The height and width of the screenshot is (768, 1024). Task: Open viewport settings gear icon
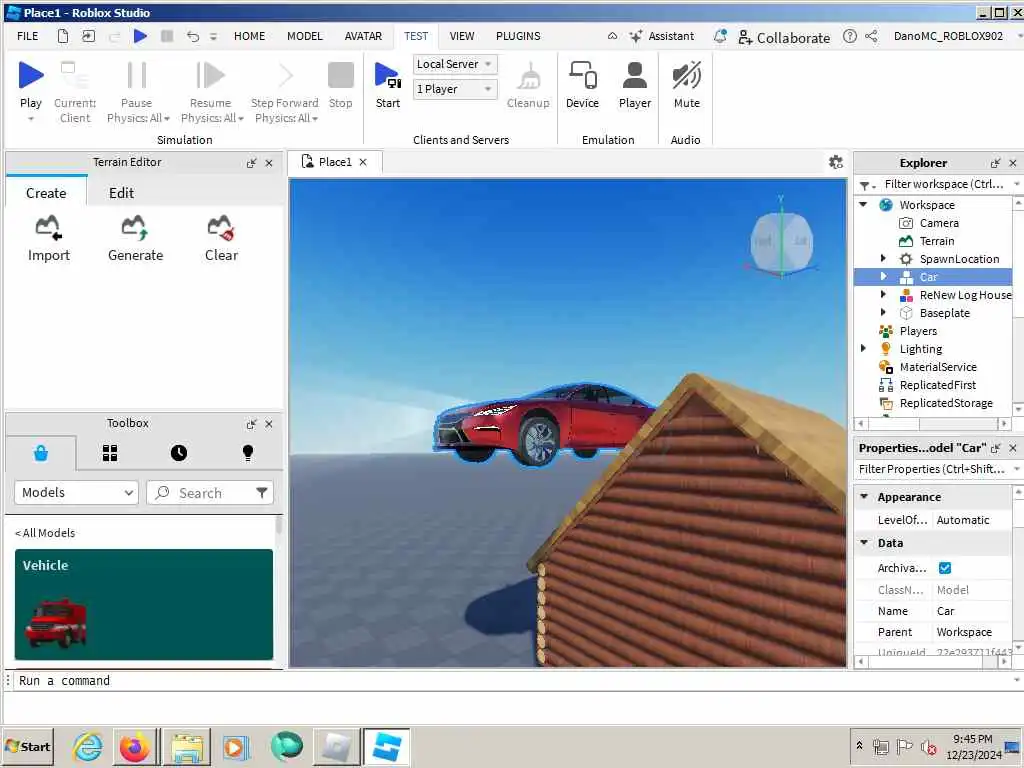[835, 162]
